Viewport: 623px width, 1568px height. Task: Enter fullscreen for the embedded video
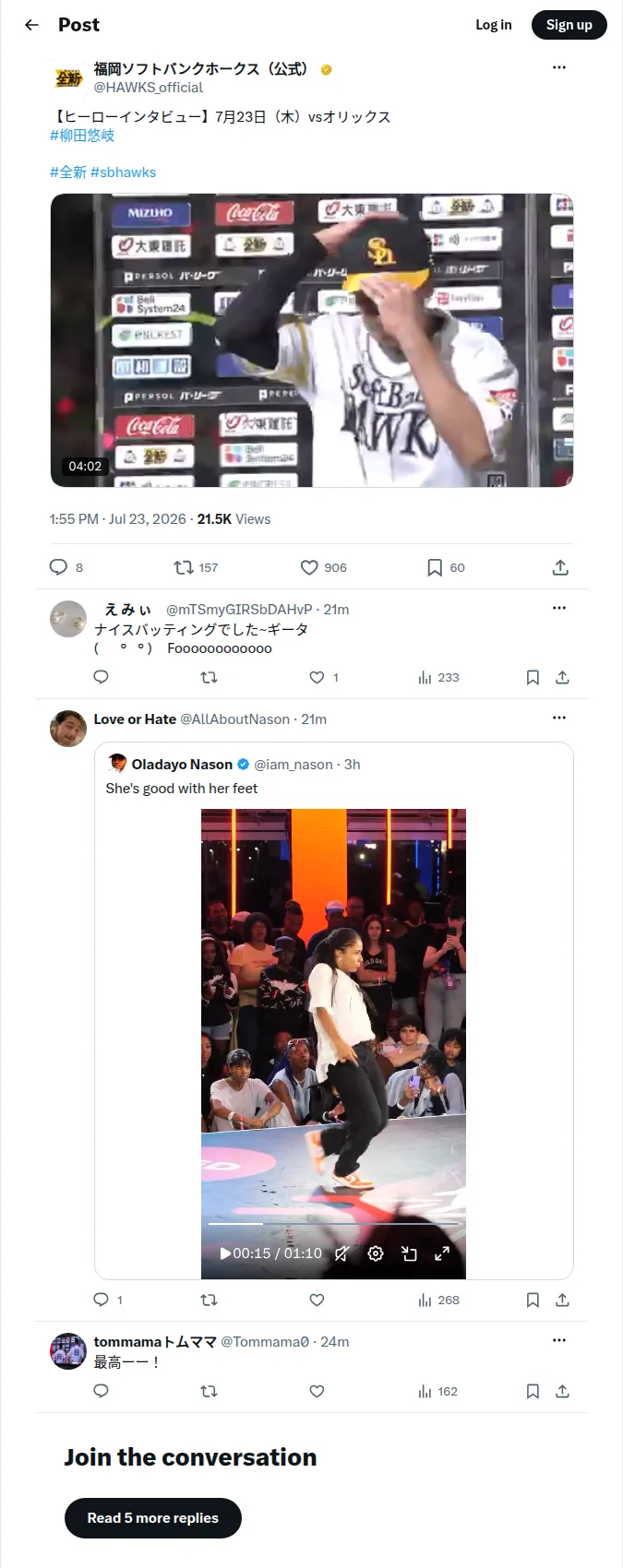tap(442, 1253)
